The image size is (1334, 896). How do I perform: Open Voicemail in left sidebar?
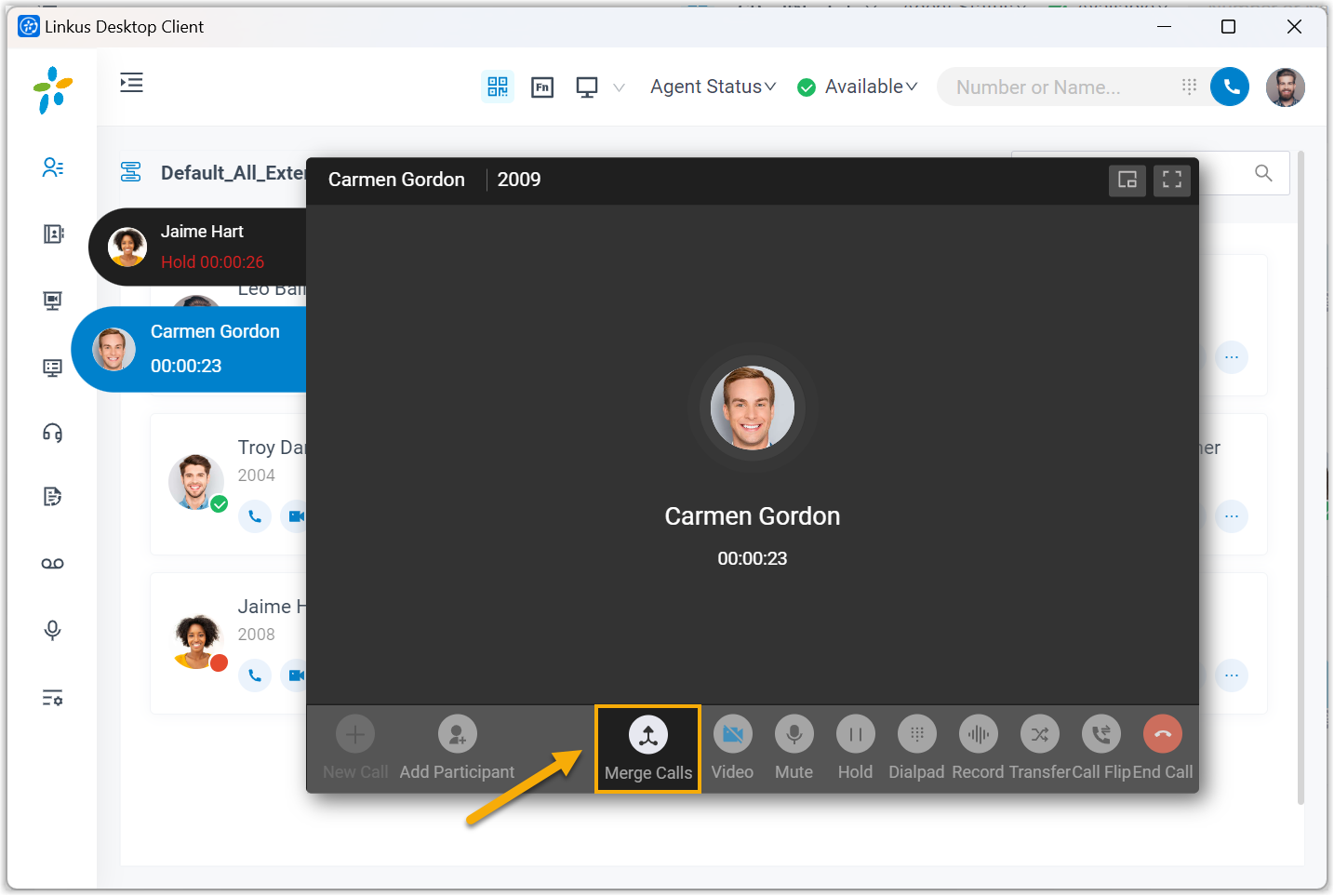[x=53, y=564]
